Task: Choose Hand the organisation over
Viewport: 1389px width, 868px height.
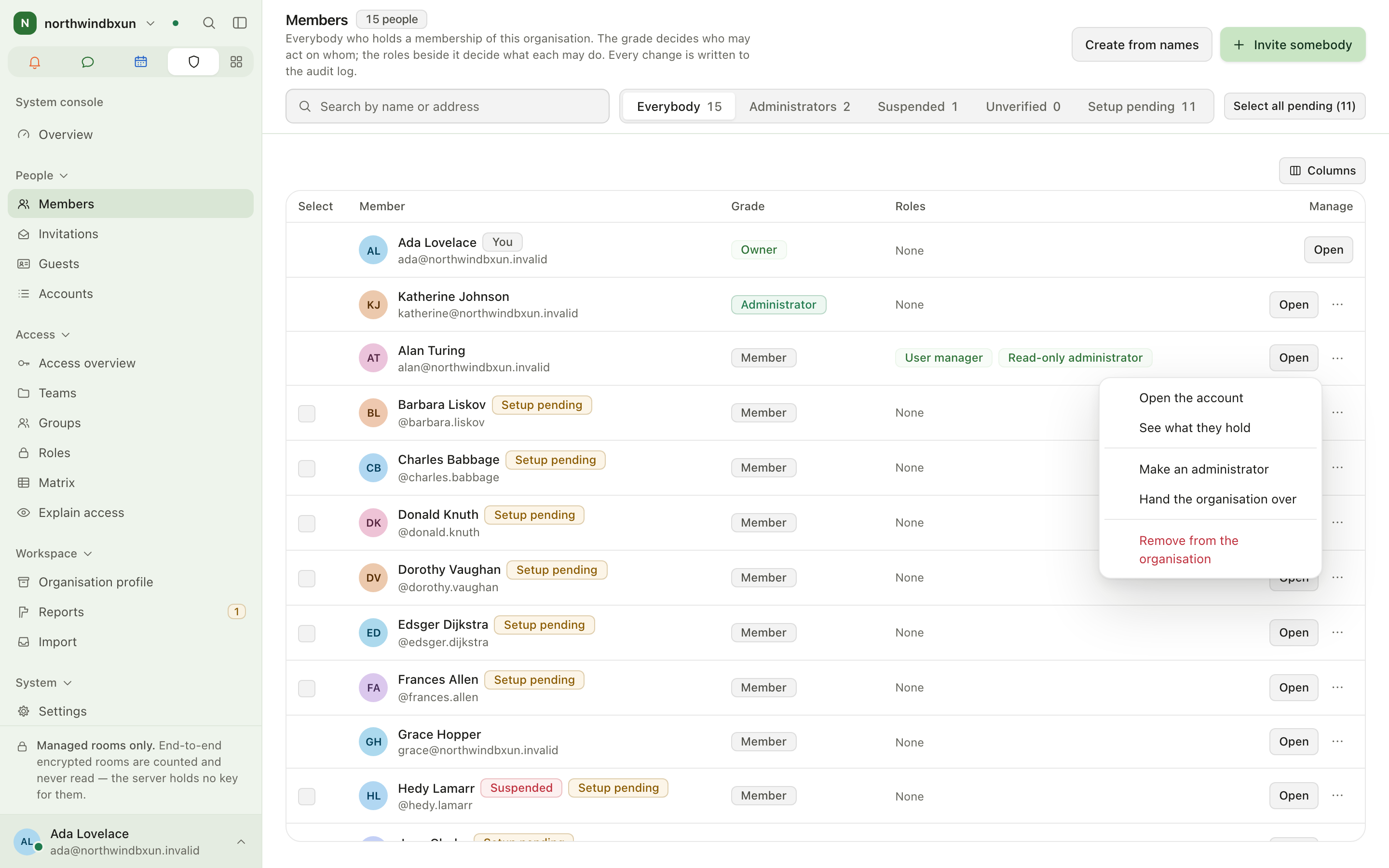Action: (1210, 499)
